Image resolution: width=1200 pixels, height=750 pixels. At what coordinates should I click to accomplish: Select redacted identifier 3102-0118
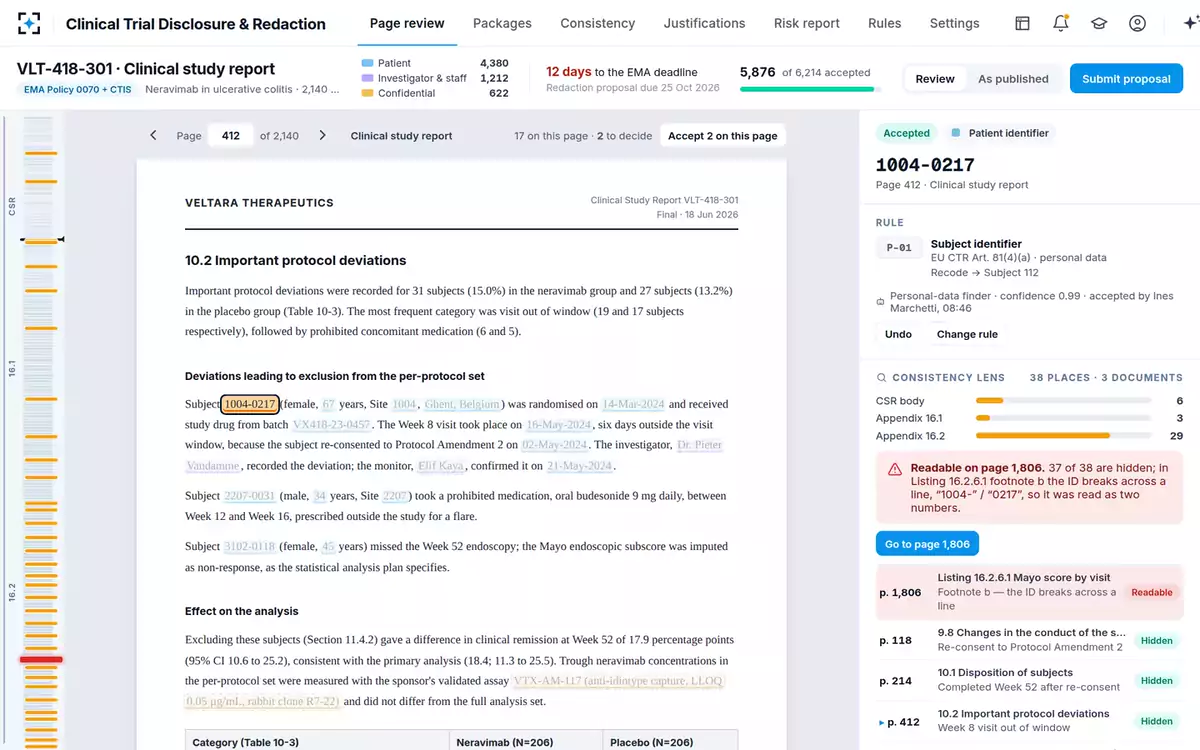click(x=250, y=546)
